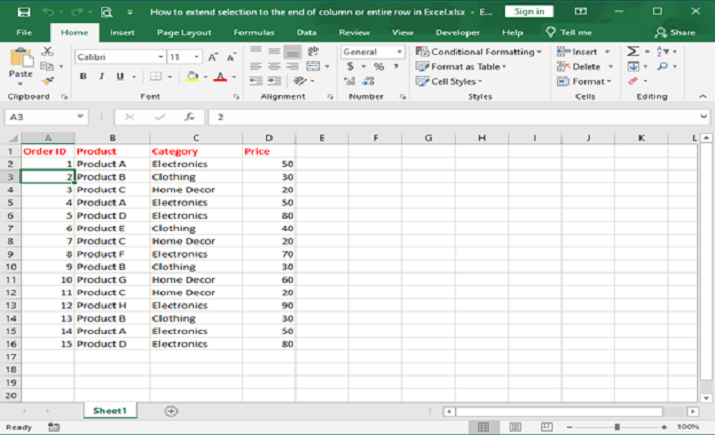Screen dimensions: 715x435
Task: Expand the General number format dropdown
Action: [400, 52]
